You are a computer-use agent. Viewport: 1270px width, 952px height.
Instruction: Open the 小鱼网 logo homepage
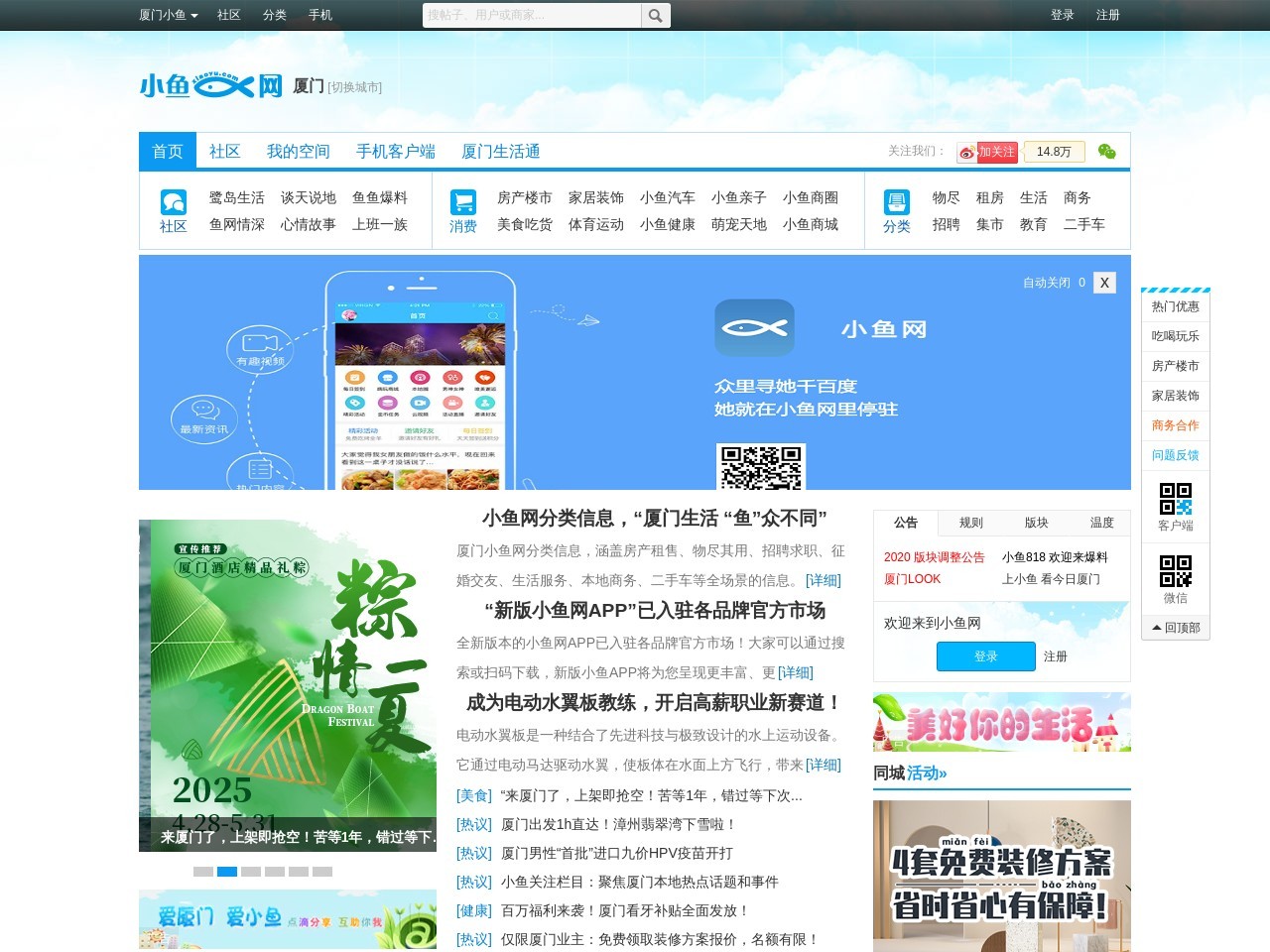pos(211,85)
